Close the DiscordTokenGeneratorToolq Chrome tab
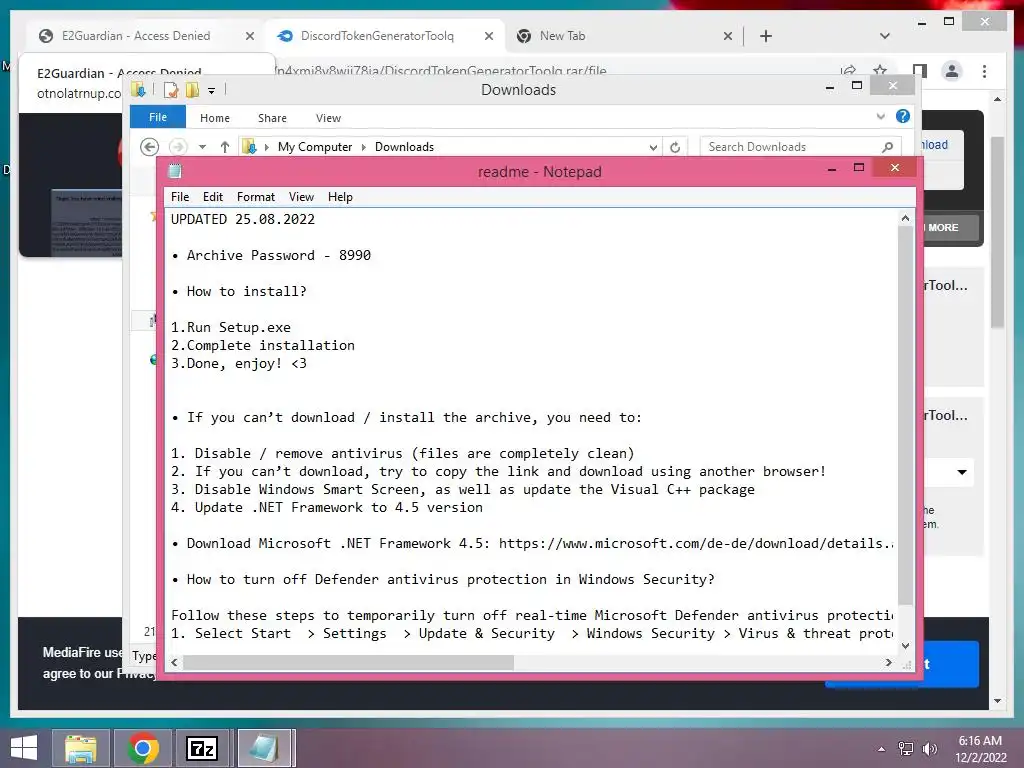The height and width of the screenshot is (768, 1024). [488, 36]
